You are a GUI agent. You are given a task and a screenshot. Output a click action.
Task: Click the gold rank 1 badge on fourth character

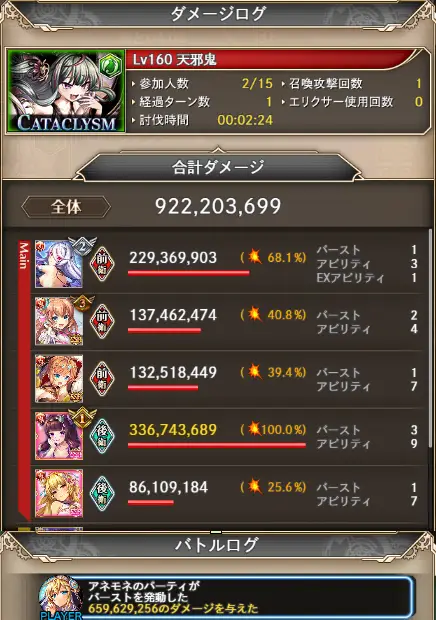point(82,419)
